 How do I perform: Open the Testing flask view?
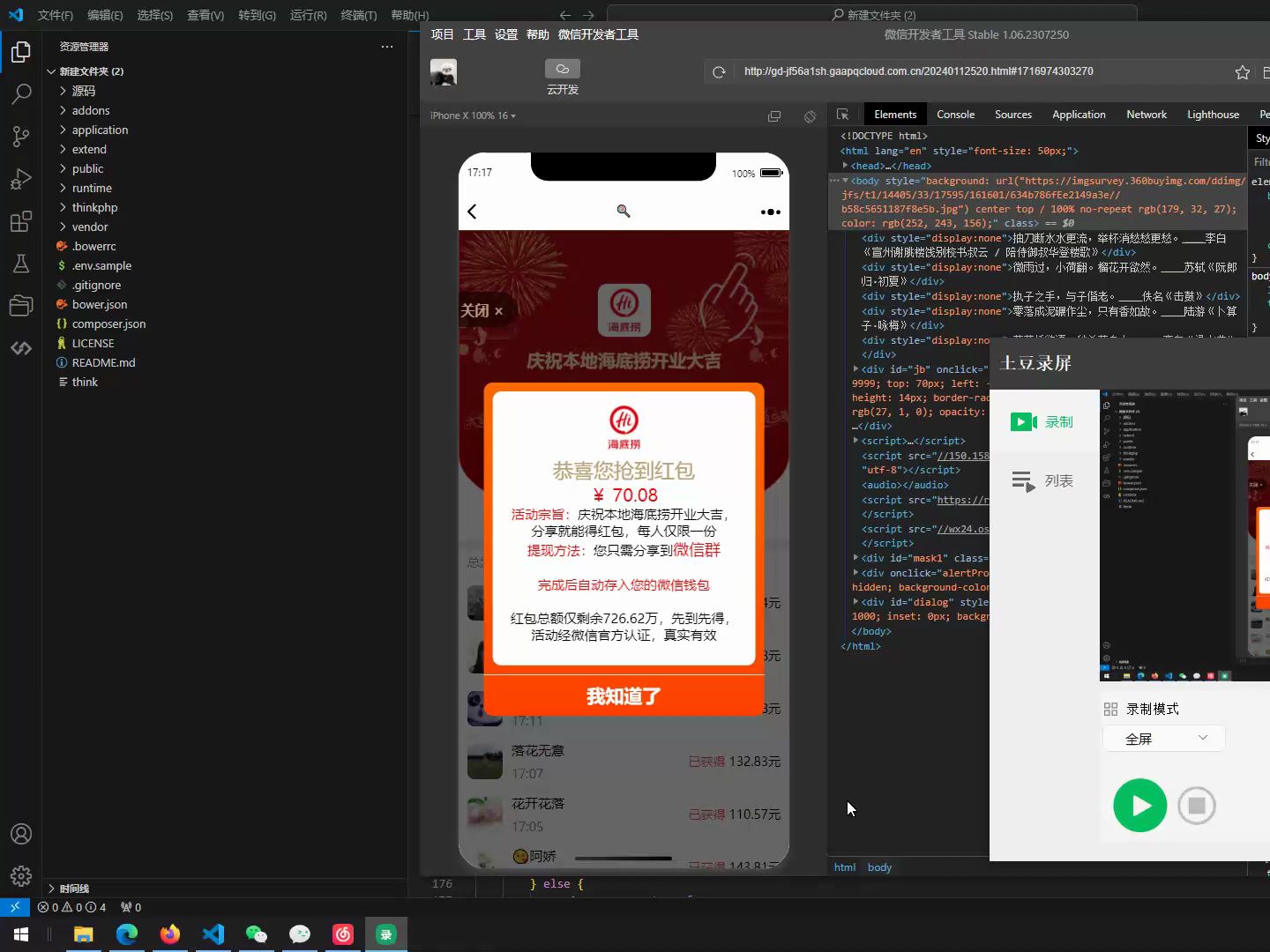point(21,264)
